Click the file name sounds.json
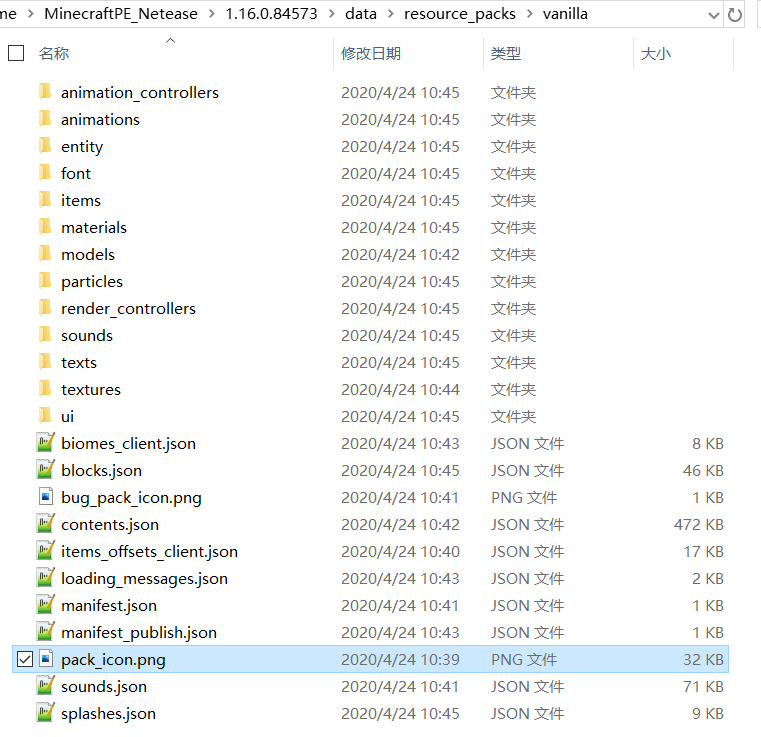 click(104, 686)
